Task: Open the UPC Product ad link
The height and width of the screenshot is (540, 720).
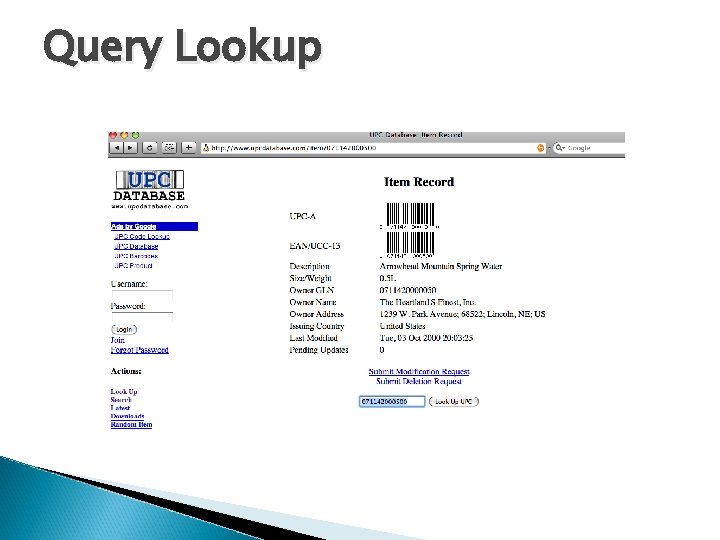Action: [x=133, y=265]
